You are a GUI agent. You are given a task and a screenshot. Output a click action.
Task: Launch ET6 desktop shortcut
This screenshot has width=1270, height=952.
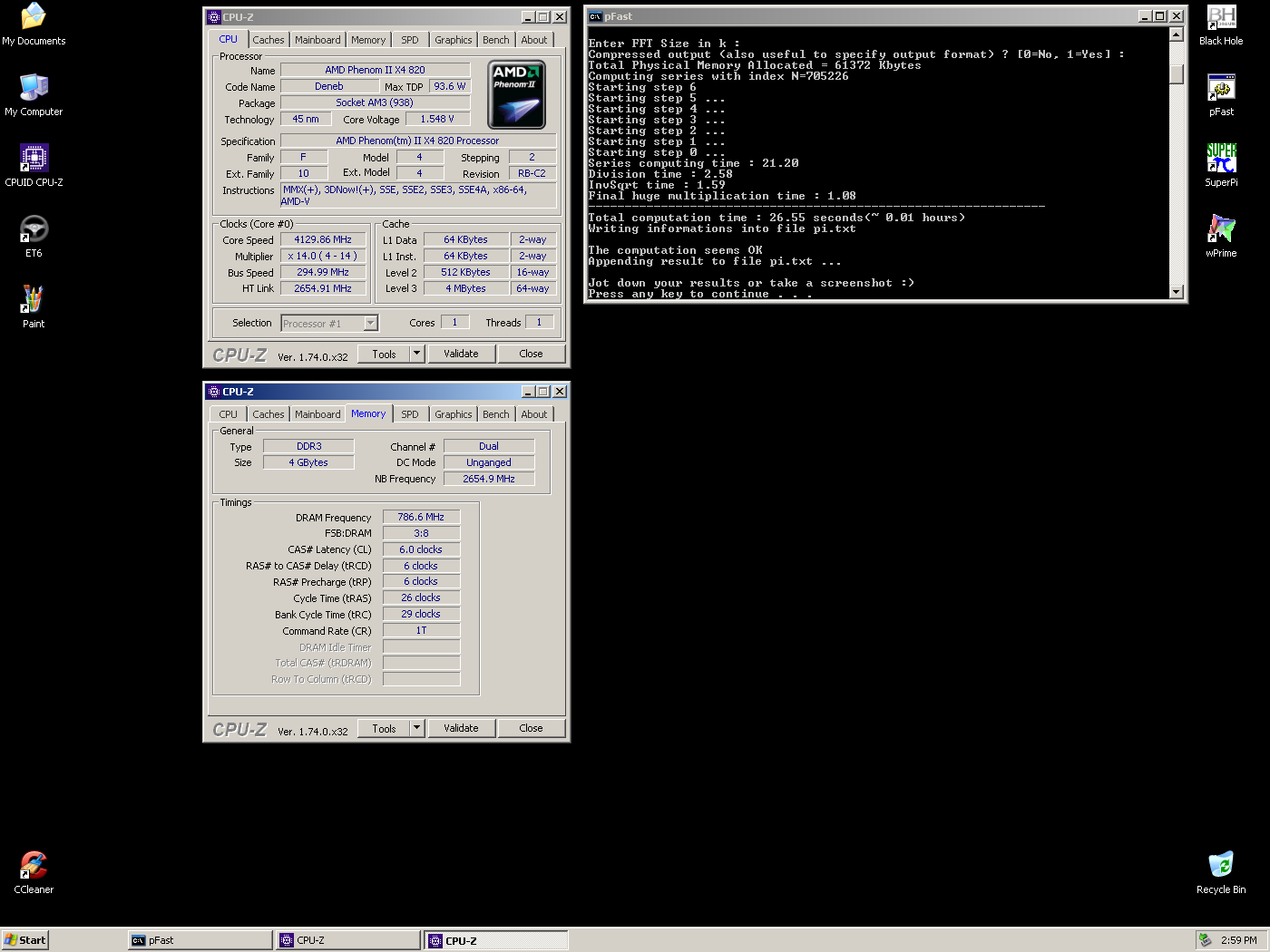click(34, 237)
